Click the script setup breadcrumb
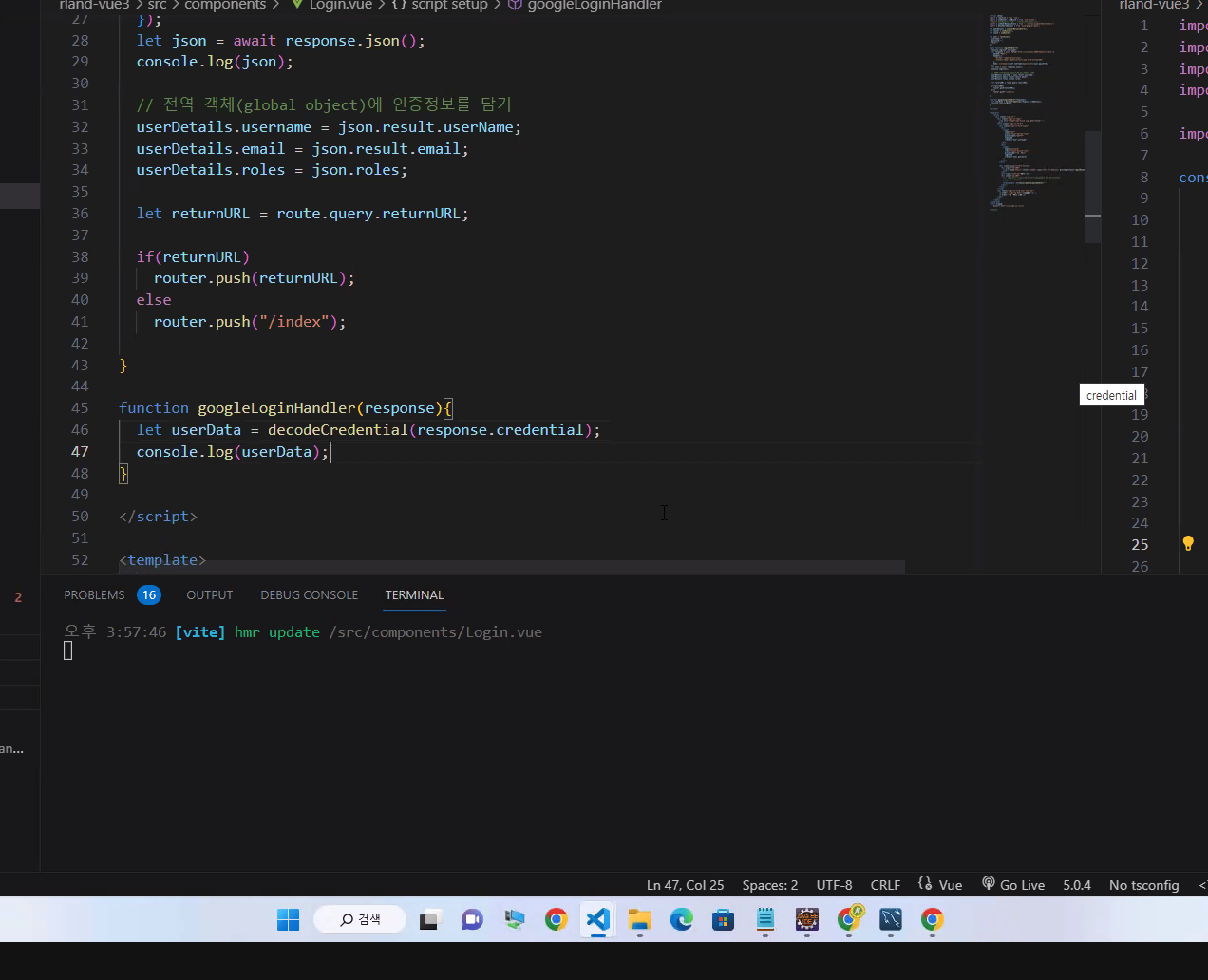The width and height of the screenshot is (1208, 980). tap(449, 5)
